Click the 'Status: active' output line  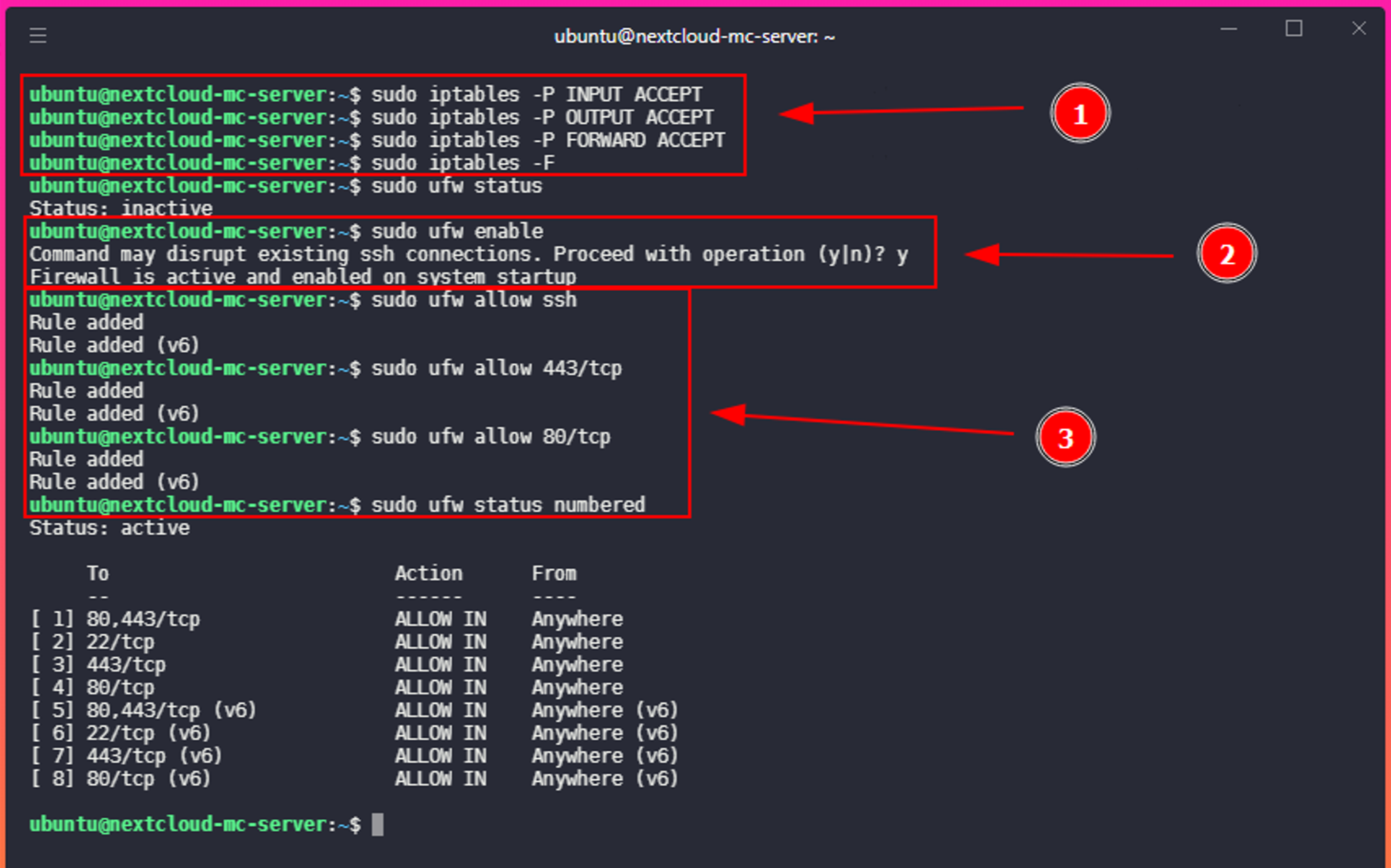coord(109,528)
